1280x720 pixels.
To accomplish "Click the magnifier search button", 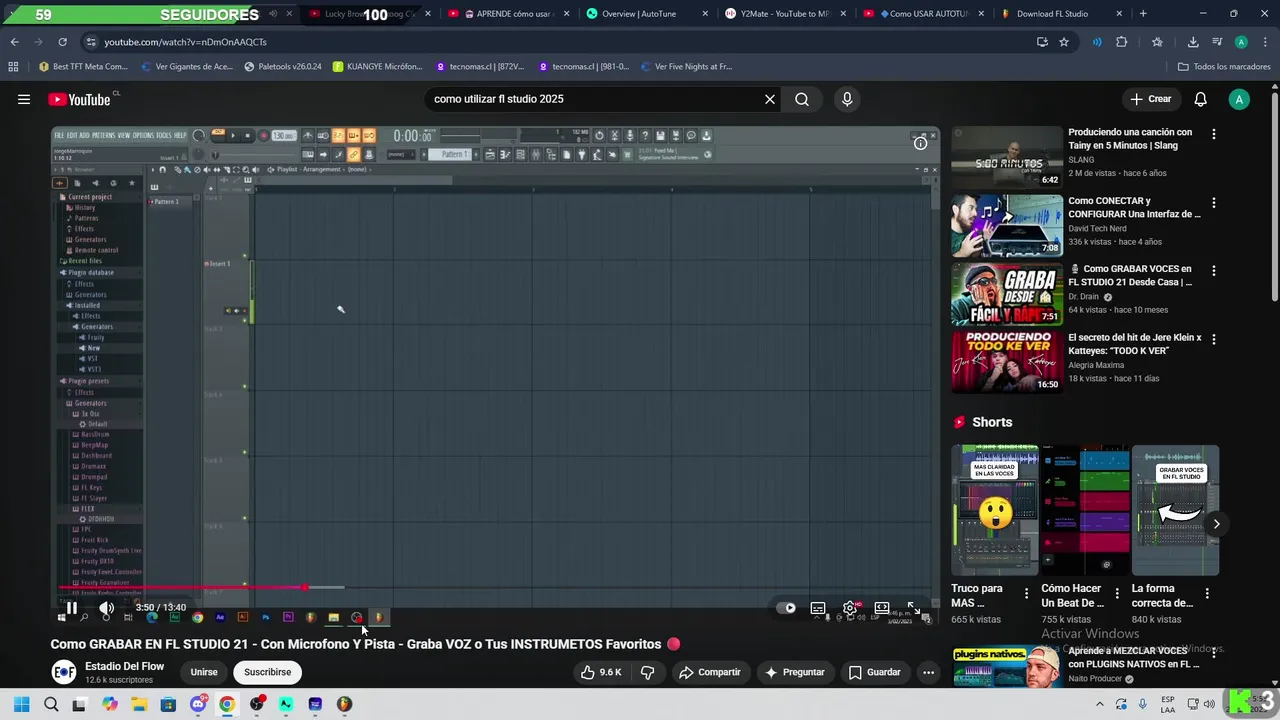I will pyautogui.click(x=802, y=99).
